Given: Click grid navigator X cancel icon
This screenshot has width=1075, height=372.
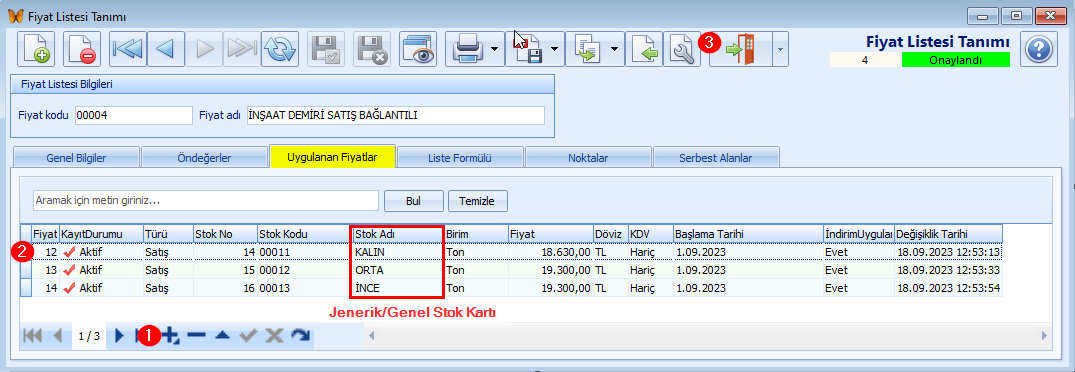Looking at the screenshot, I should click(x=274, y=336).
